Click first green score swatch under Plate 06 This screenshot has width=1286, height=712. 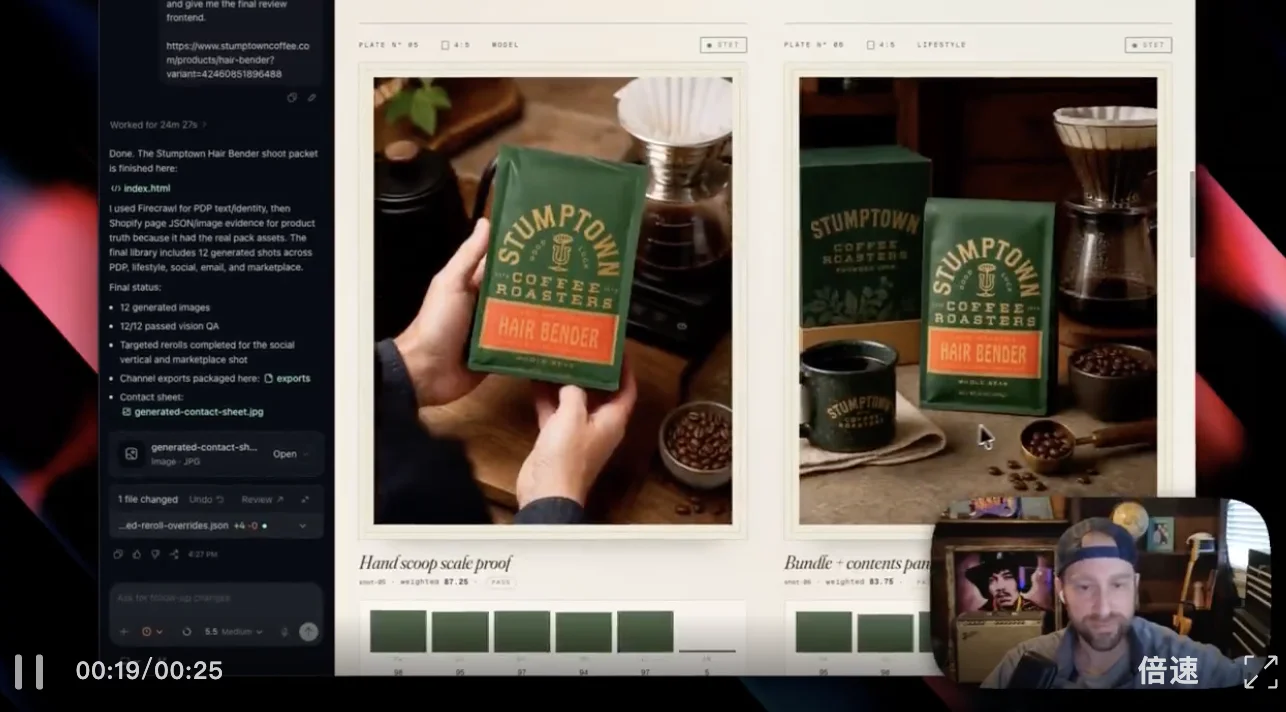click(824, 632)
